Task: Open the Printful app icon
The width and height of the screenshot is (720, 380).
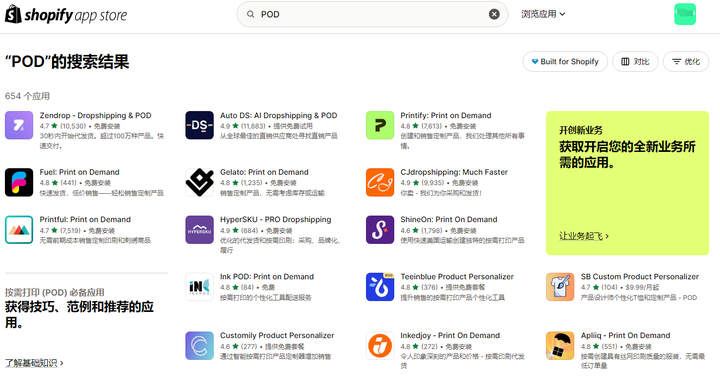Action: coord(19,229)
